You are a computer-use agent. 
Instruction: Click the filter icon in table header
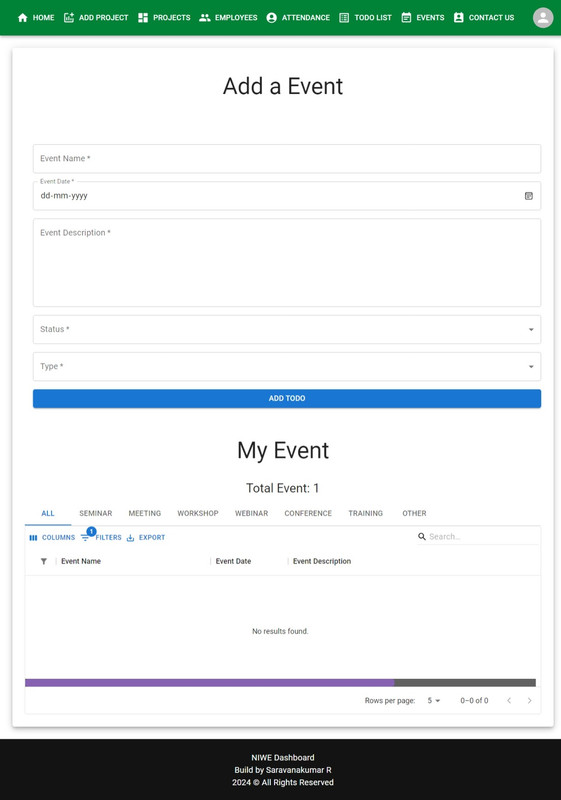point(44,561)
